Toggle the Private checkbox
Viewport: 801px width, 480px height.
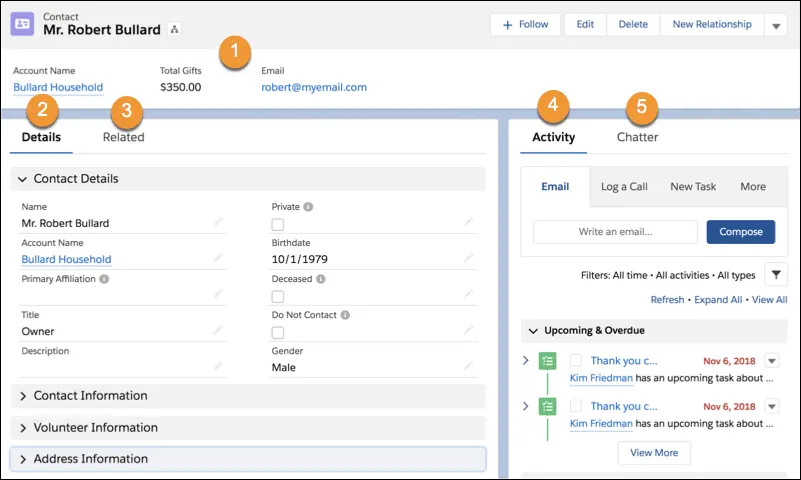(278, 224)
